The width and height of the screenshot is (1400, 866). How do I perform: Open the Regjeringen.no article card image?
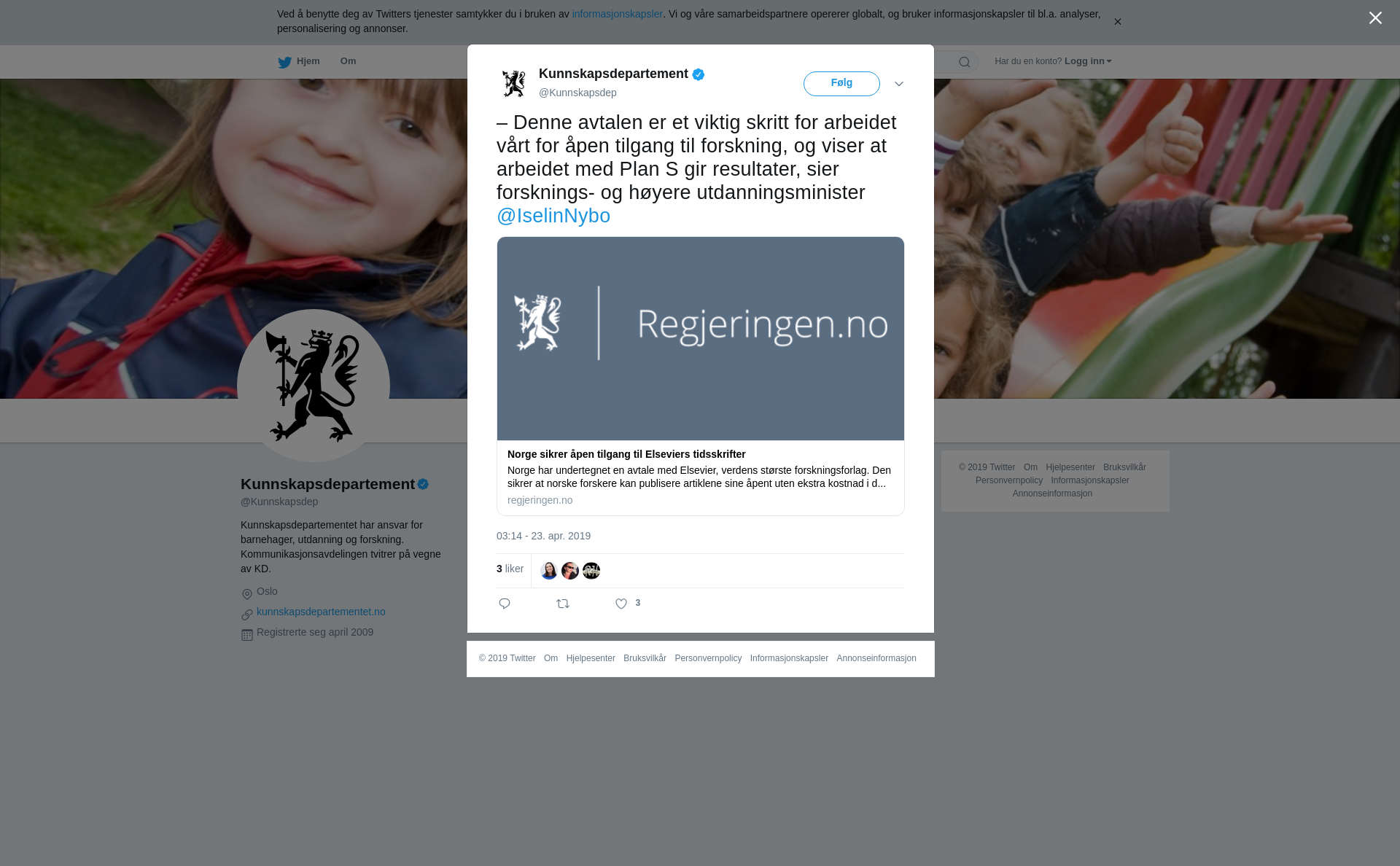pos(701,338)
